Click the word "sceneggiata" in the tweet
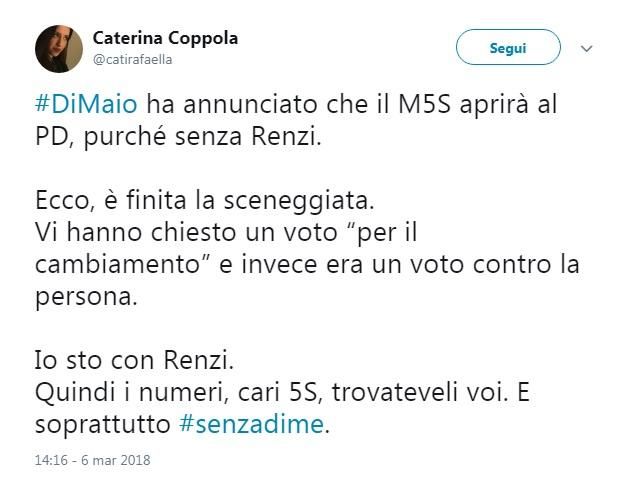This screenshot has width=624, height=480. point(299,200)
